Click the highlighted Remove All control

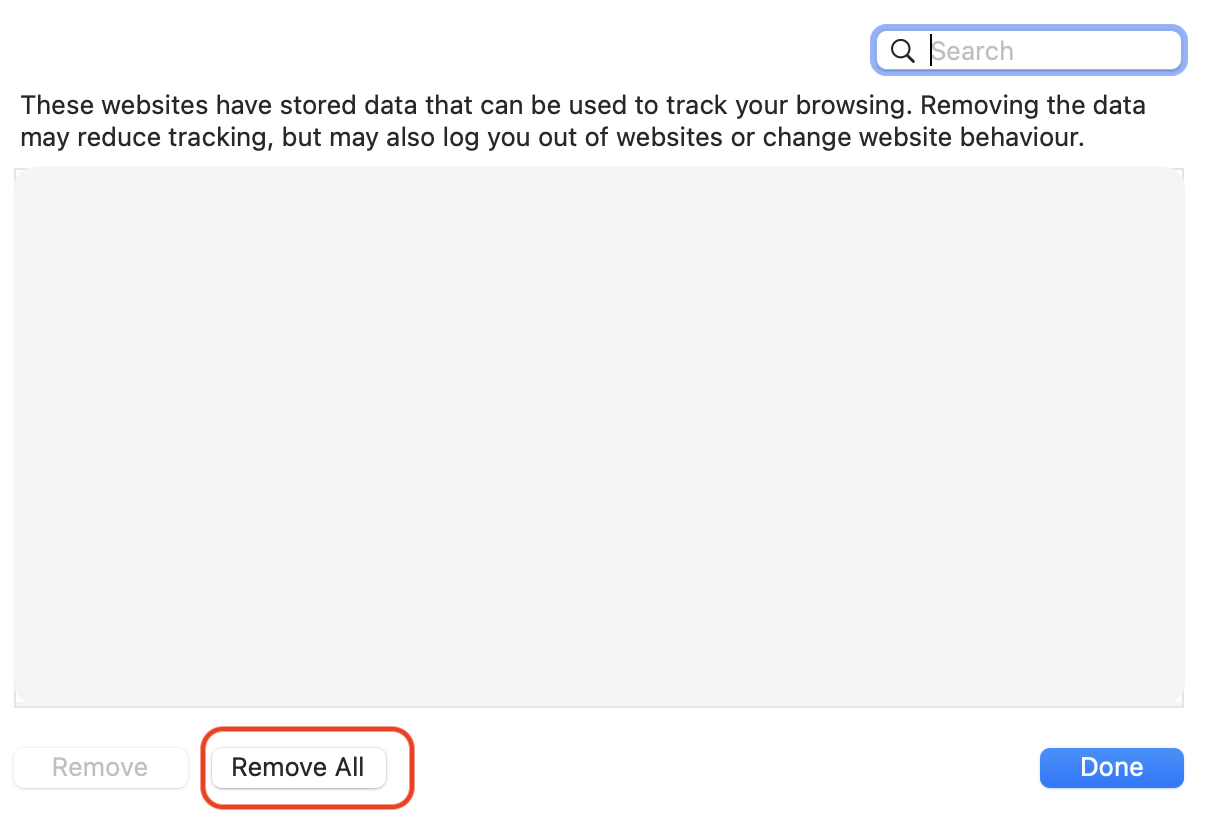(297, 767)
